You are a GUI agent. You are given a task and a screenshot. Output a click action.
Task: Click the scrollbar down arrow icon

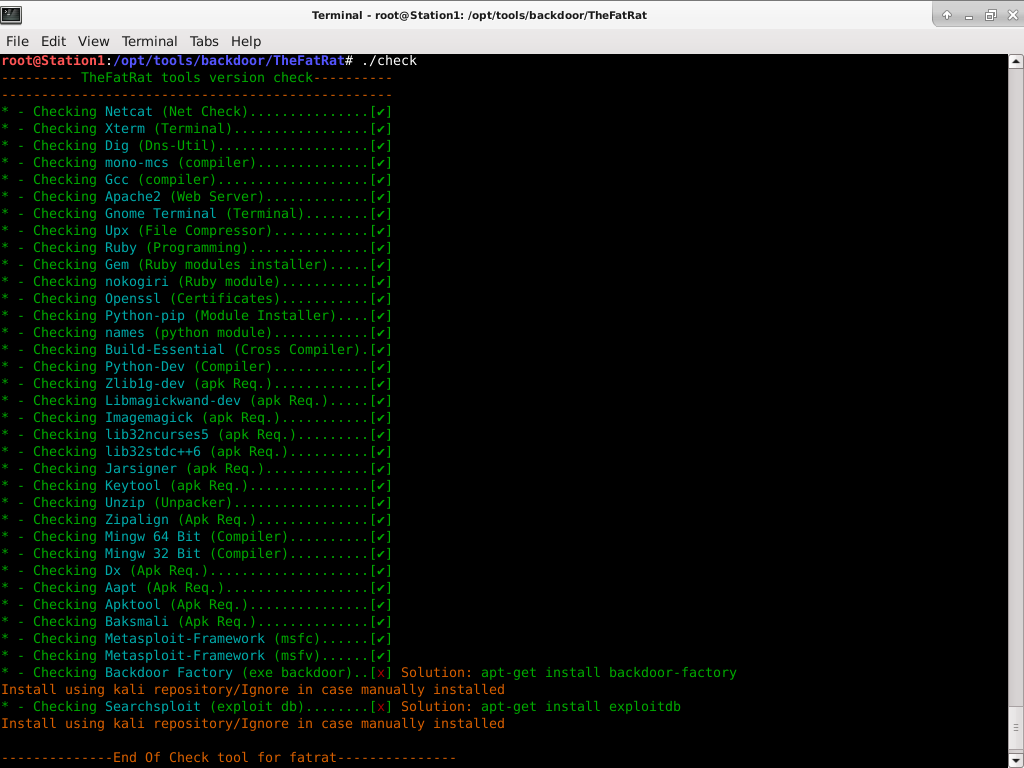pos(1016,761)
